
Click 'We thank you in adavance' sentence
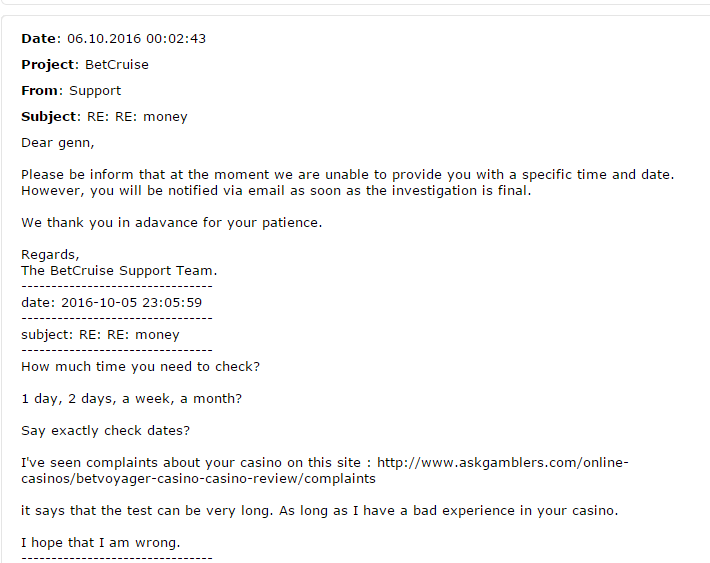point(172,223)
